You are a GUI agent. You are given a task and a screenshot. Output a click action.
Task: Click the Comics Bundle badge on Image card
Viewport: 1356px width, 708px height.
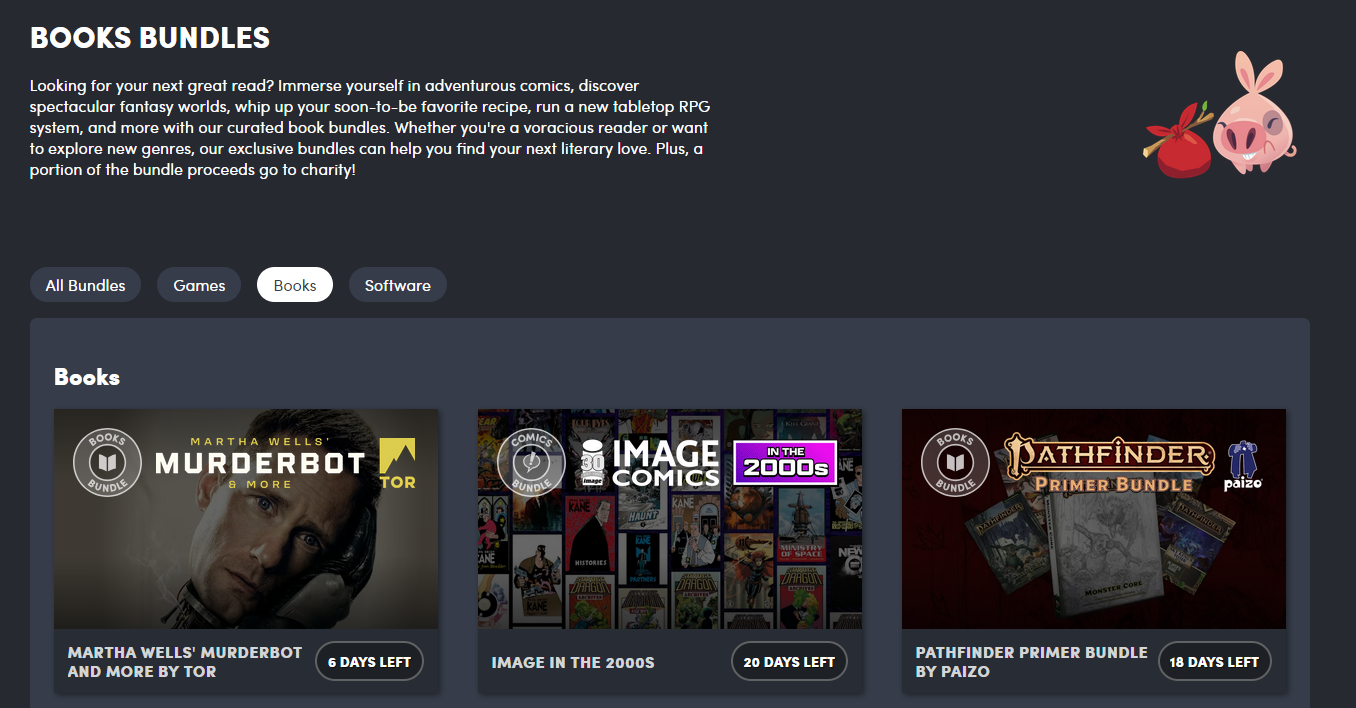click(531, 463)
